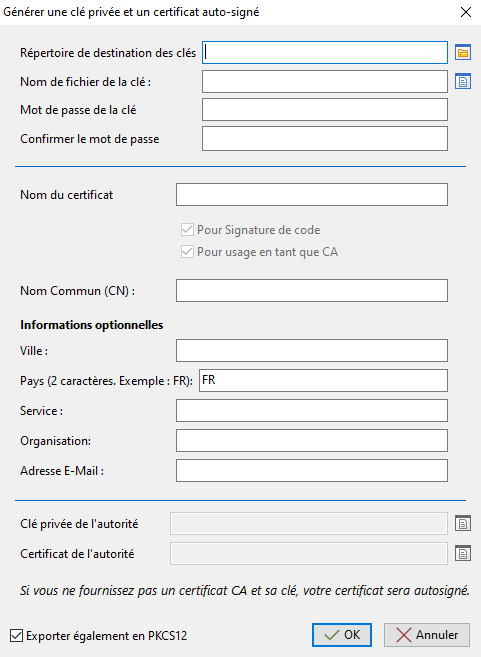Click the 'Nom Commun (CN)' input
Image resolution: width=481 pixels, height=657 pixels.
pyautogui.click(x=312, y=290)
